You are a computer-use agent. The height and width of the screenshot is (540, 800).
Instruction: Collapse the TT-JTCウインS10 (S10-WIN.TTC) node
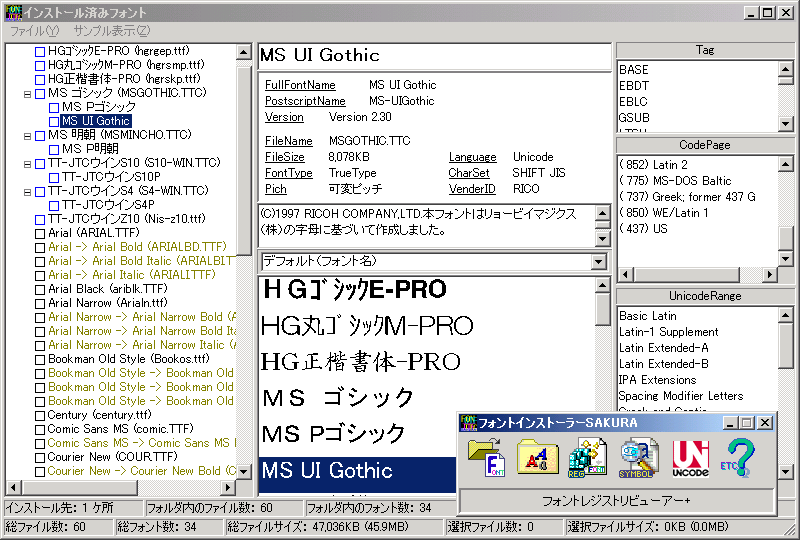click(x=27, y=164)
